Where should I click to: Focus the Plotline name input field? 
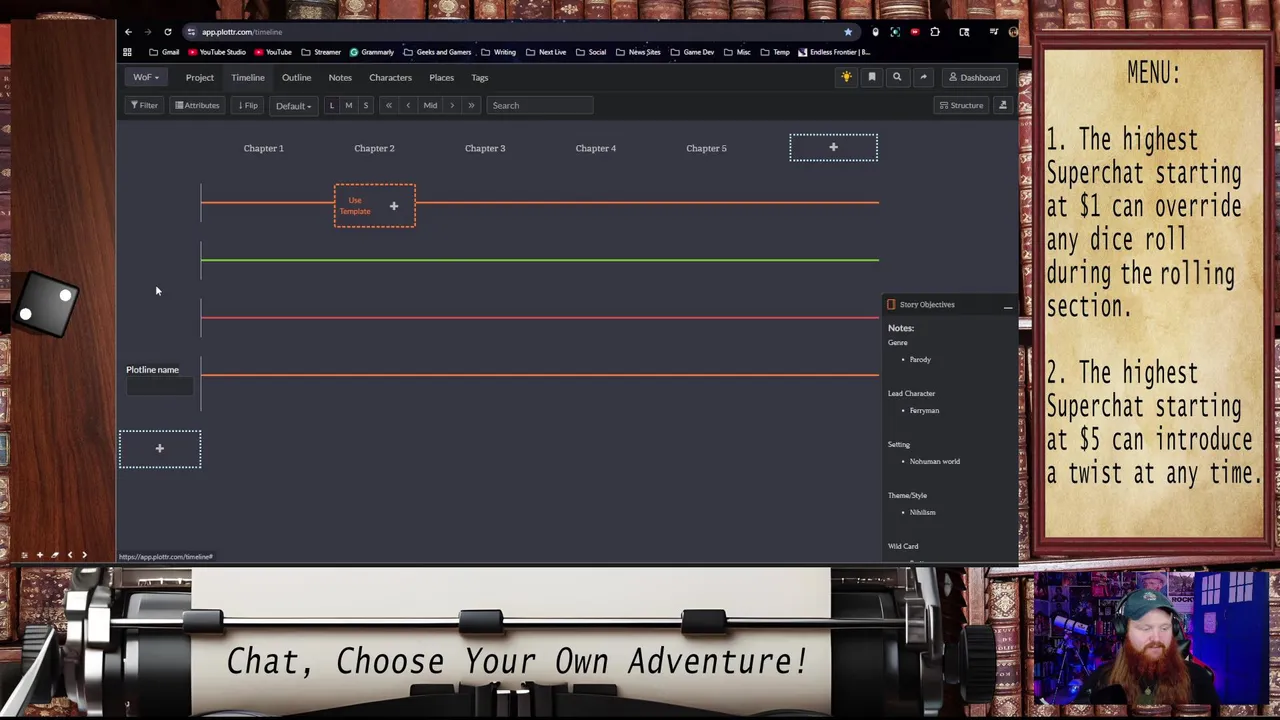(x=159, y=388)
